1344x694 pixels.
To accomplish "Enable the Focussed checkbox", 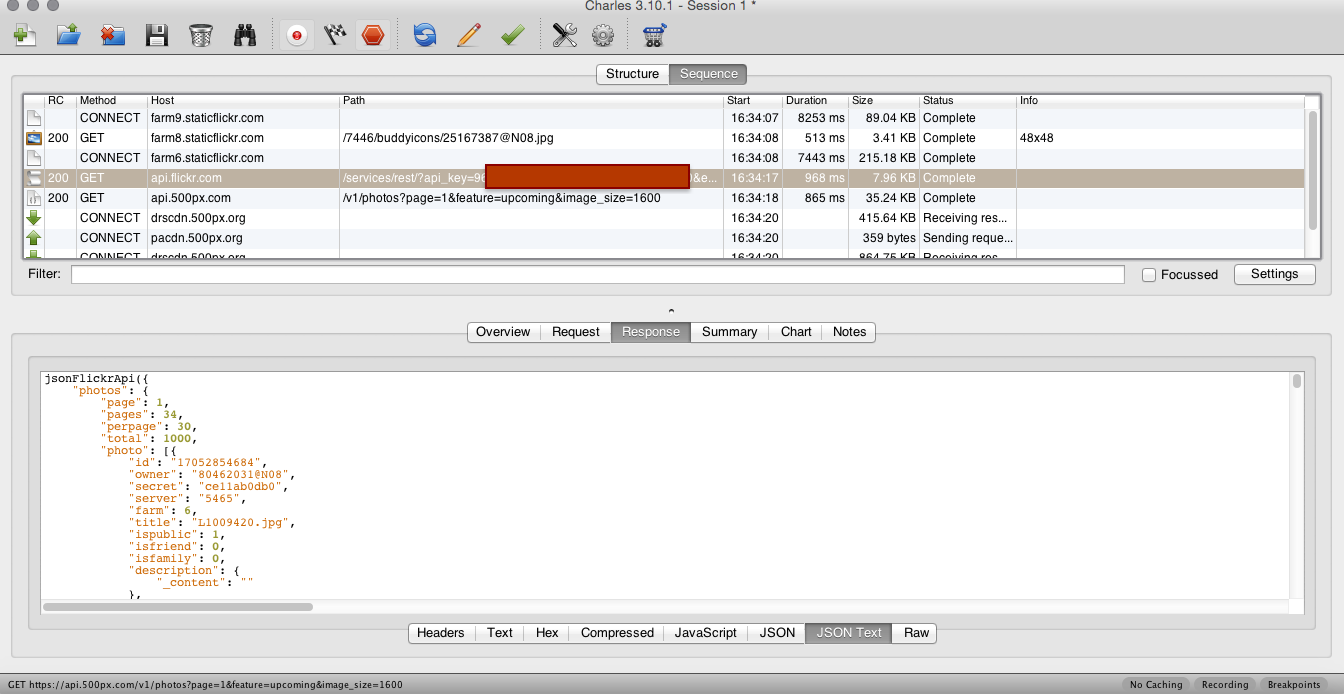I will click(1149, 275).
